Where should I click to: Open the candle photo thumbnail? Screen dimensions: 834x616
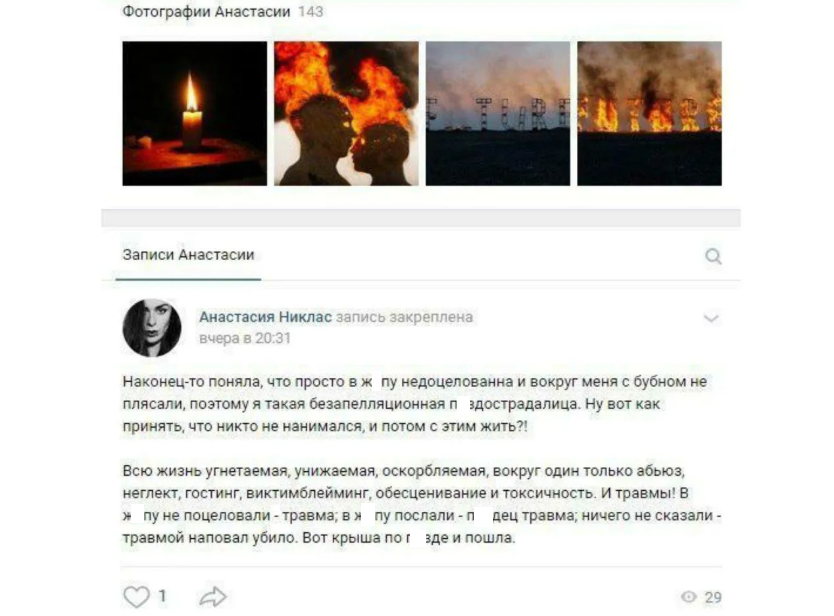click(x=195, y=113)
